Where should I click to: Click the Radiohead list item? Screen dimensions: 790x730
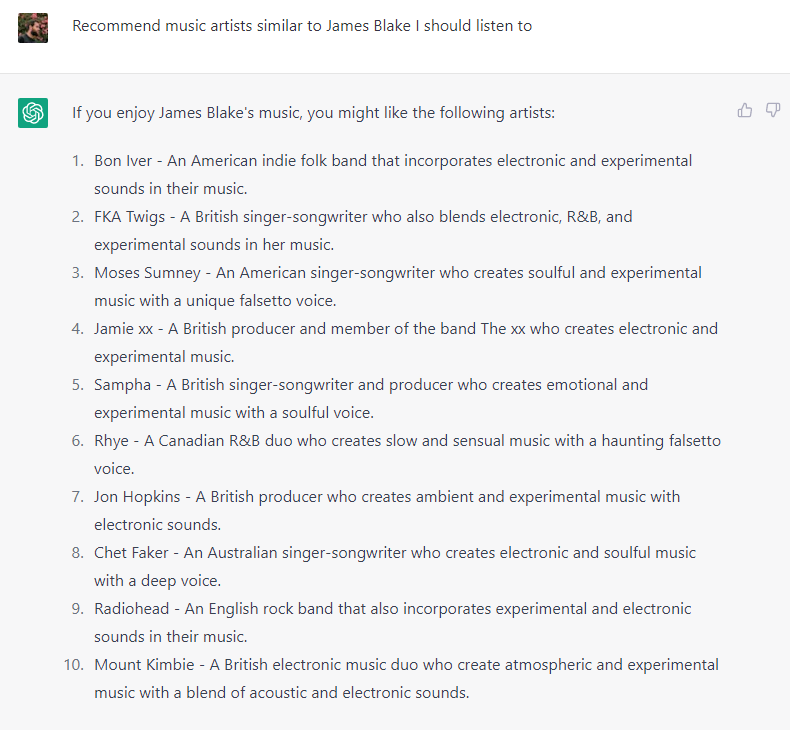tap(392, 622)
